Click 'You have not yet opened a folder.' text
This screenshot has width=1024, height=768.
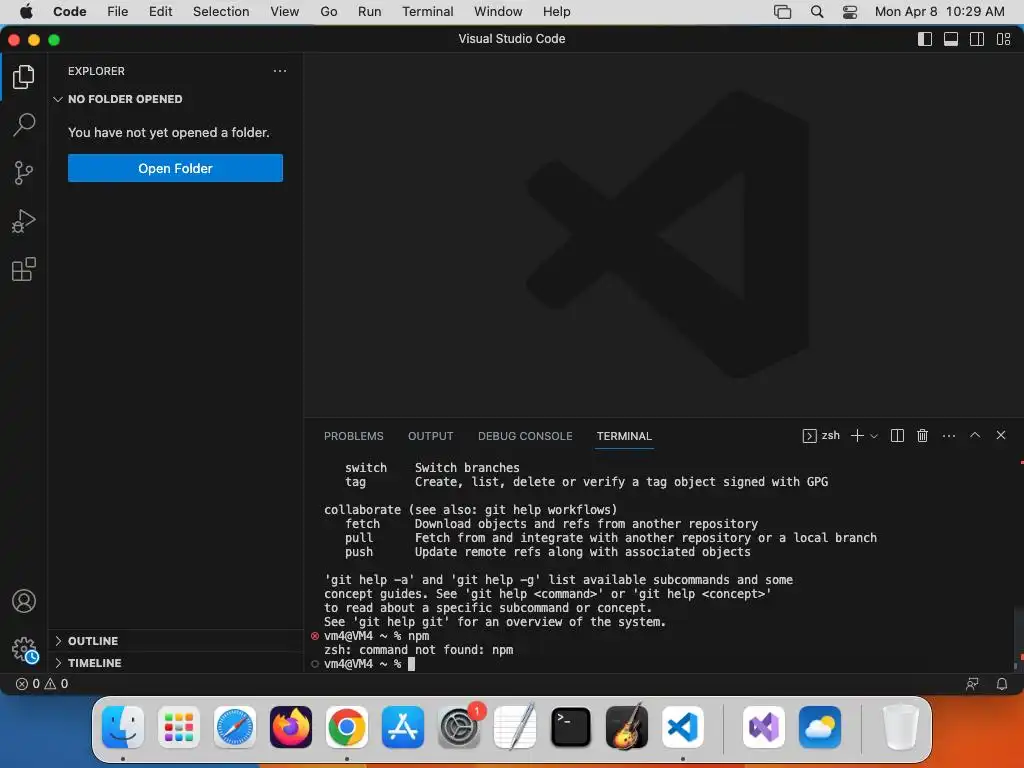(168, 133)
